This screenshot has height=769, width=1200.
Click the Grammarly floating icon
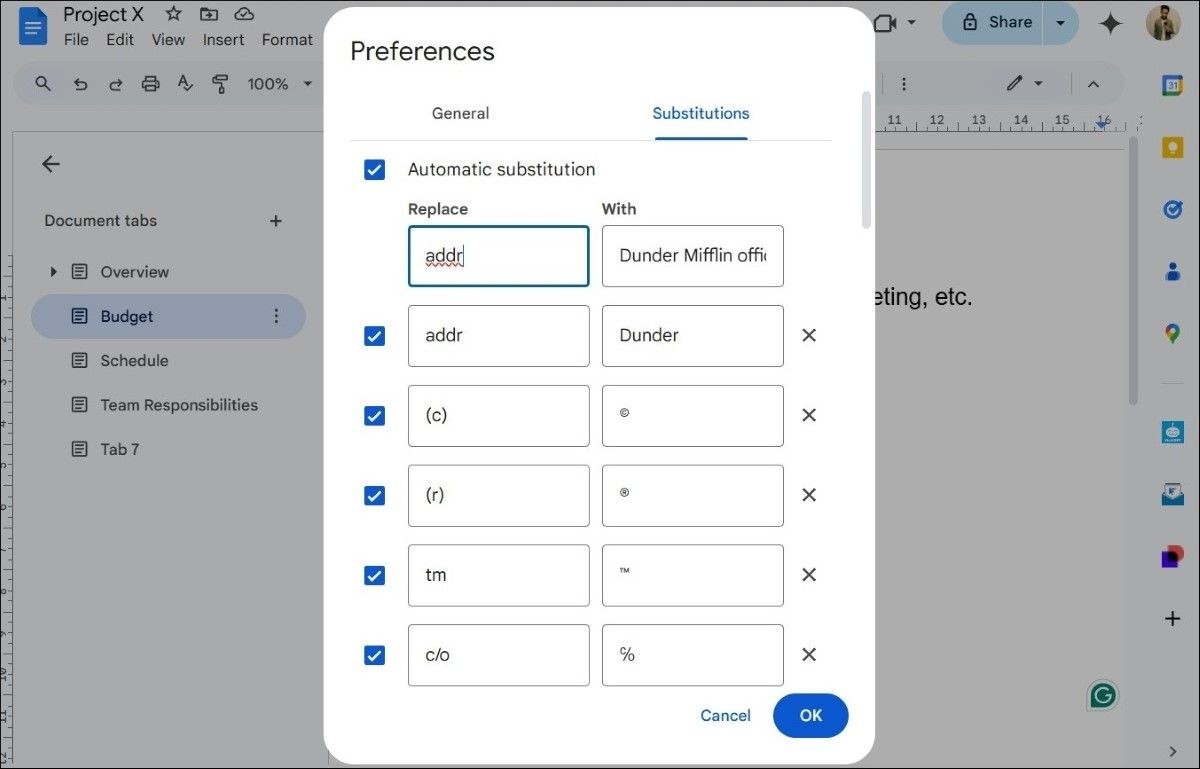[1103, 695]
